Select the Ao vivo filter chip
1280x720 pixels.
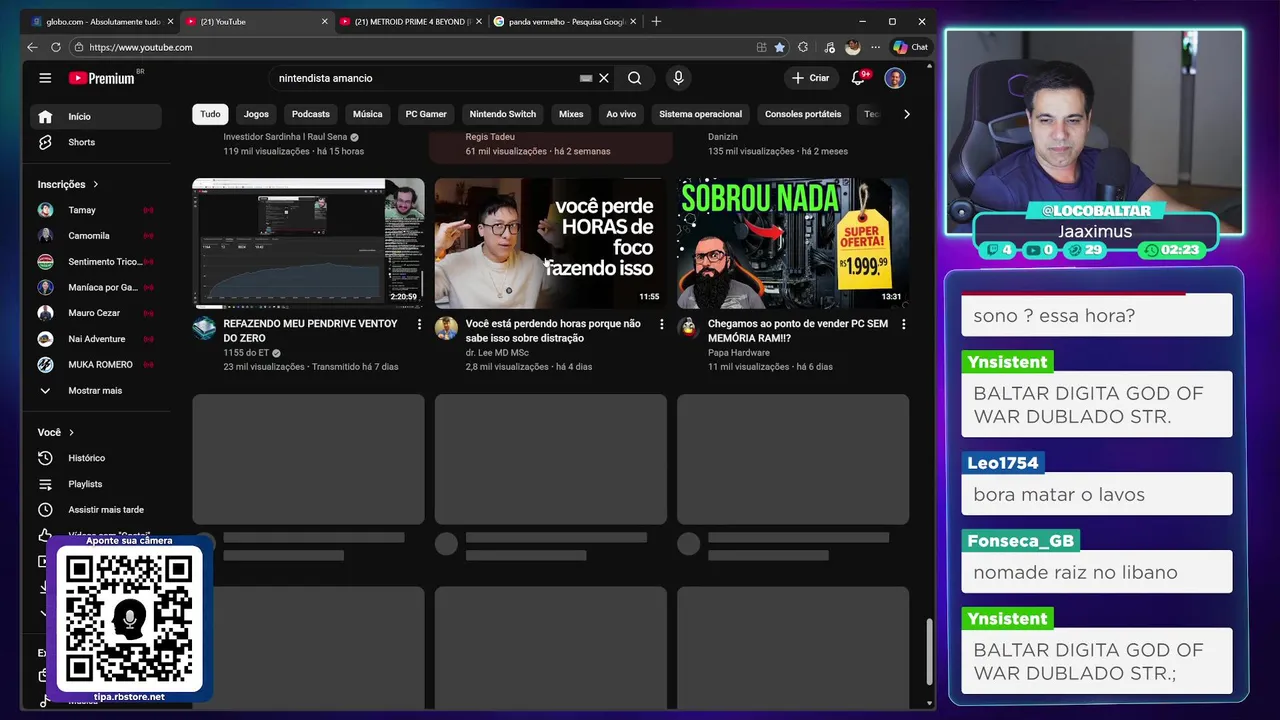[x=621, y=114]
